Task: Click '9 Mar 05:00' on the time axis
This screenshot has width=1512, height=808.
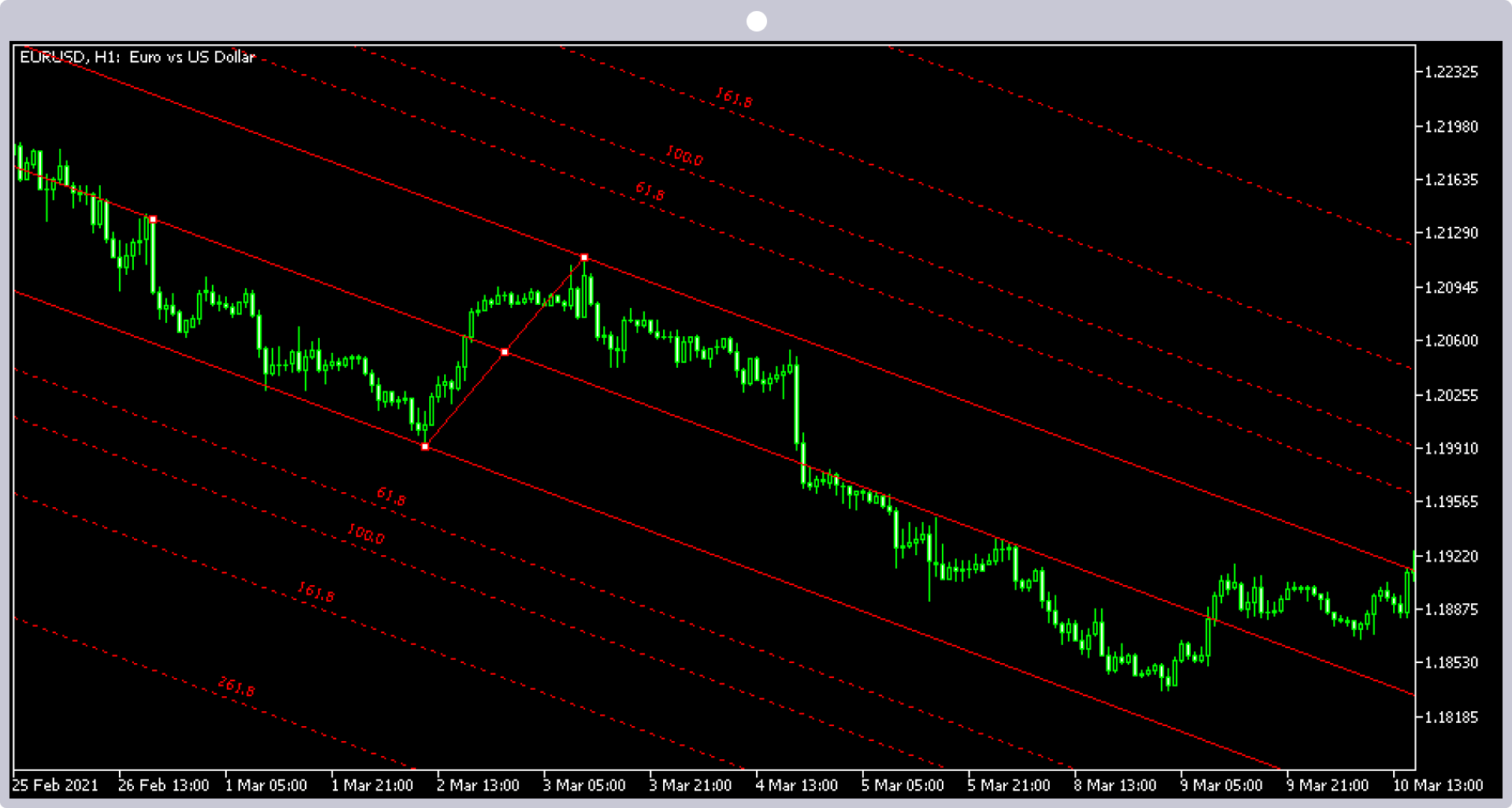Action: [1221, 785]
